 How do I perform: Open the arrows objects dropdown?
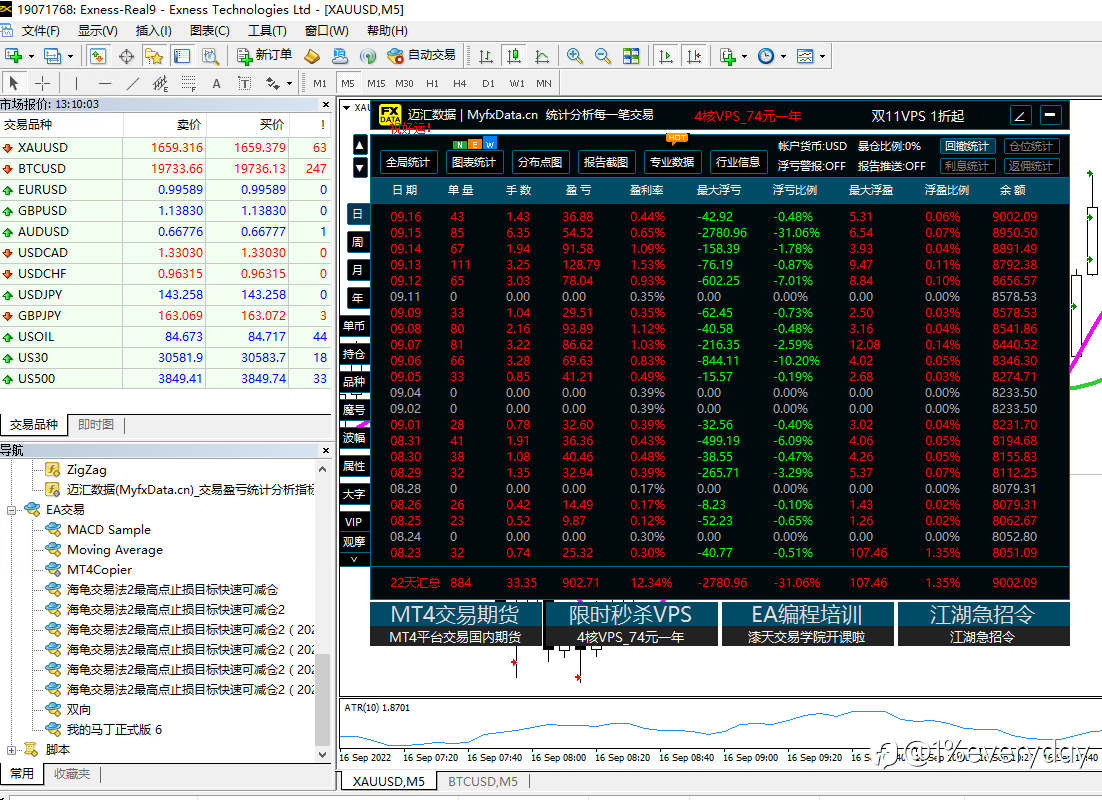[x=290, y=83]
